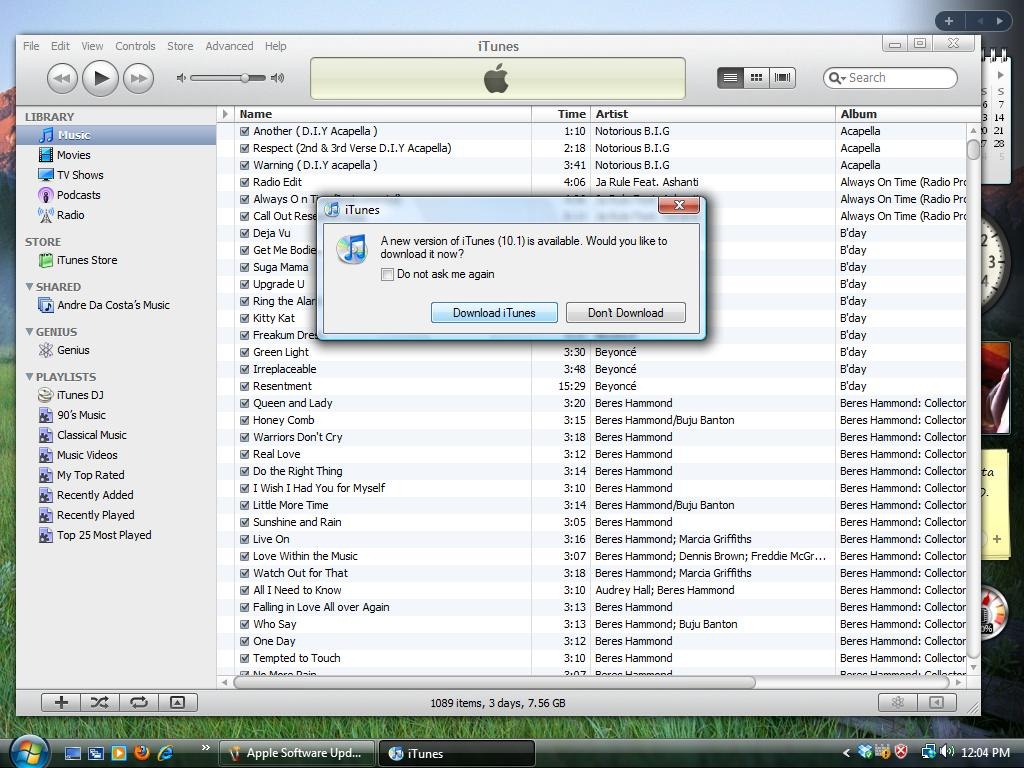Toggle shuffle playback
1024x768 pixels.
point(99,703)
